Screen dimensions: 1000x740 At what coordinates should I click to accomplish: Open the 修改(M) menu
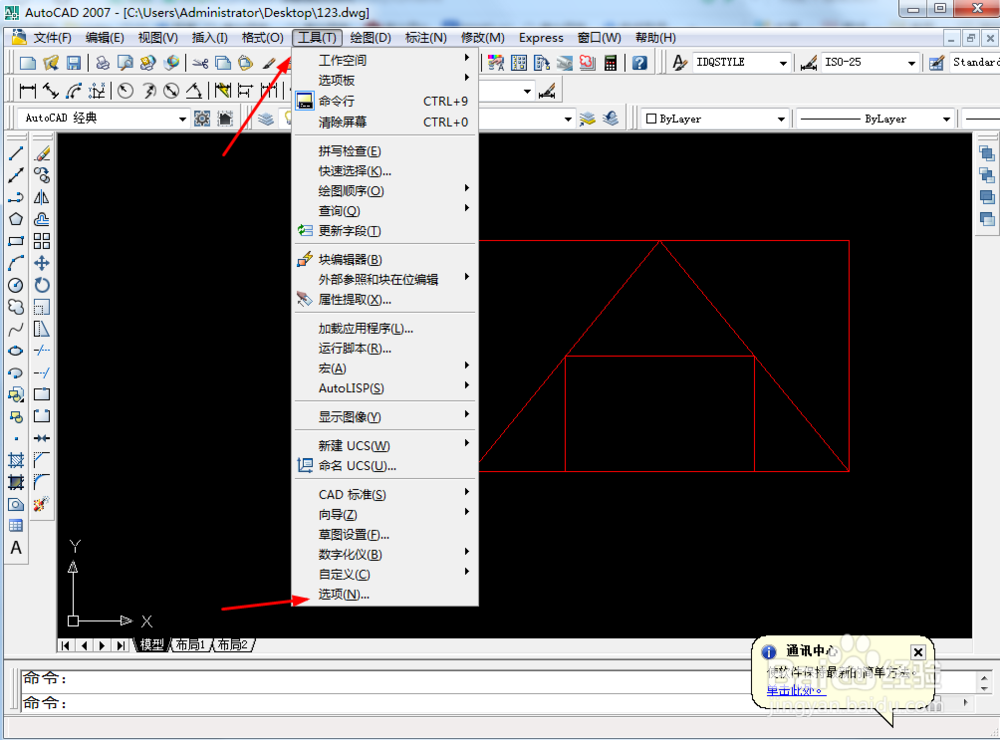point(483,38)
